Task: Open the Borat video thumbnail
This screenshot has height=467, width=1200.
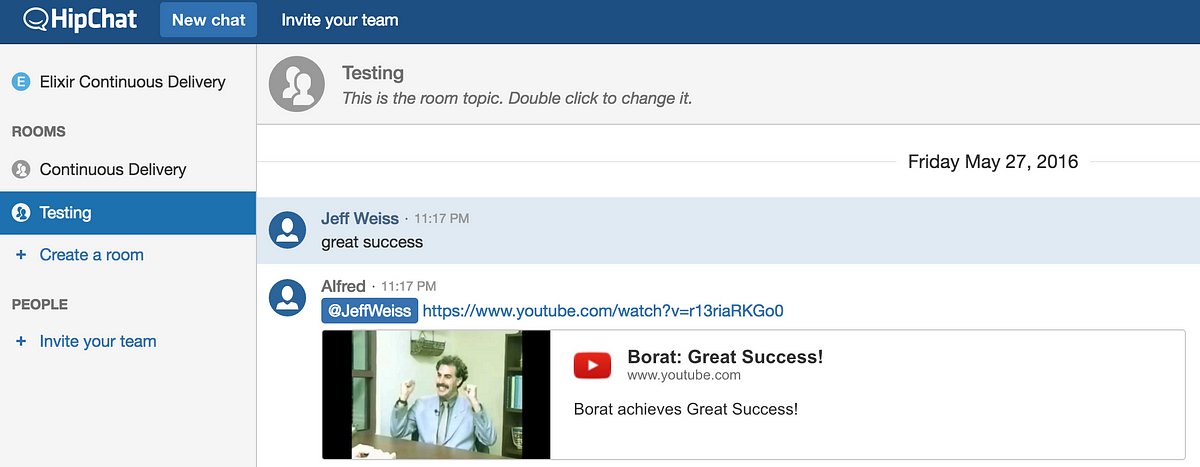Action: coord(437,395)
